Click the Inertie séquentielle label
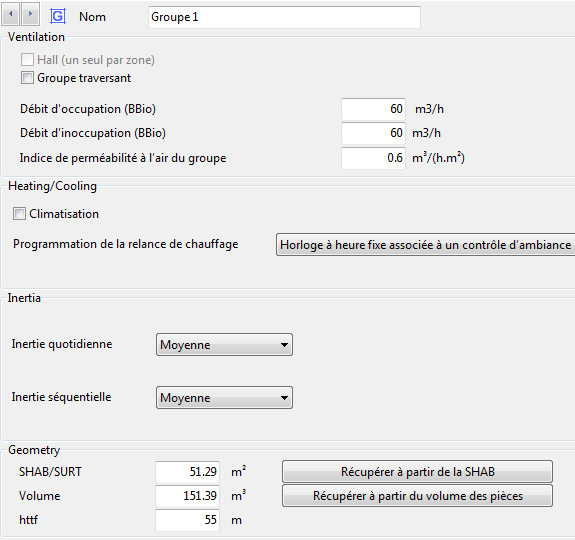Screen dimensions: 575x540 coord(61,397)
